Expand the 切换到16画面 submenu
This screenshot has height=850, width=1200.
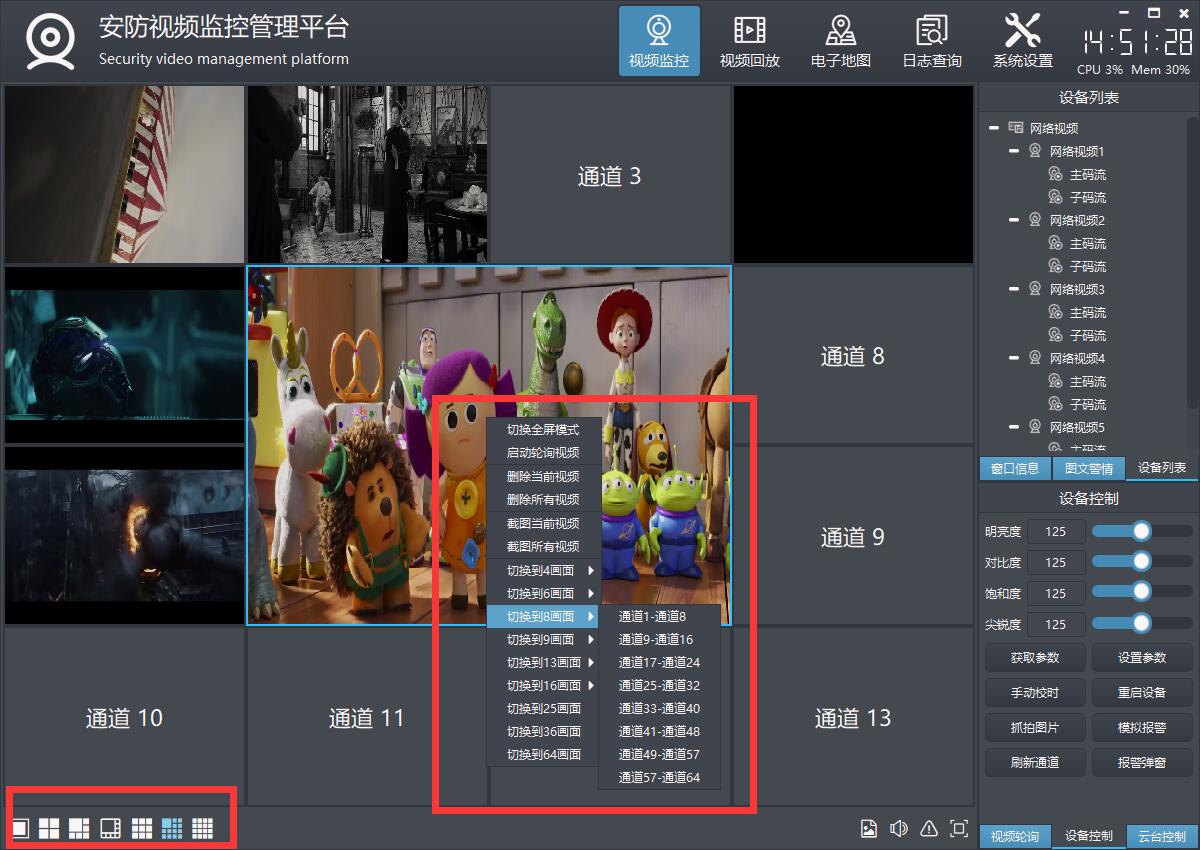[x=544, y=685]
